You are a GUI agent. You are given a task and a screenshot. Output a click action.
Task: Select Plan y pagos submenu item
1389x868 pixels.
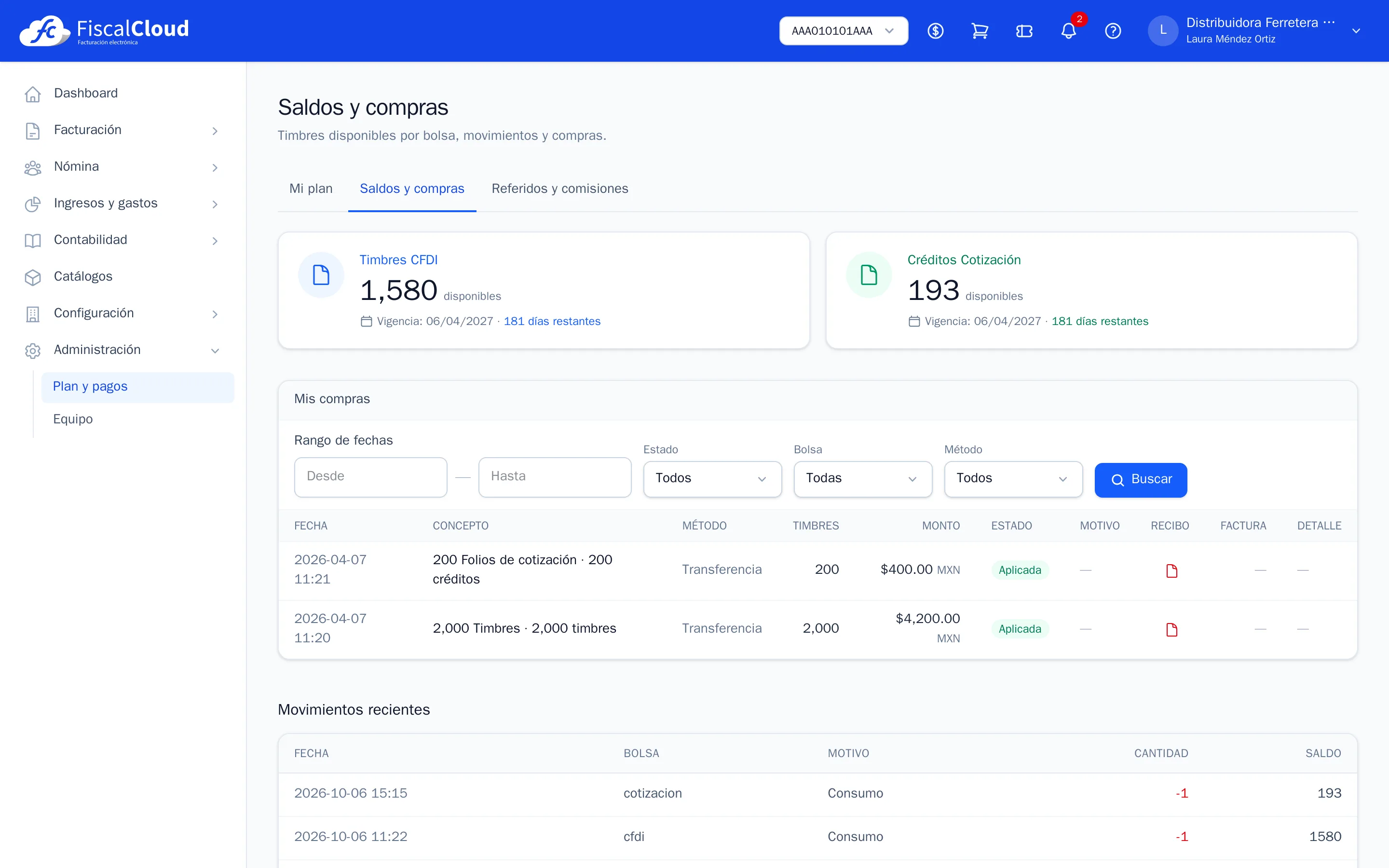pyautogui.click(x=138, y=387)
